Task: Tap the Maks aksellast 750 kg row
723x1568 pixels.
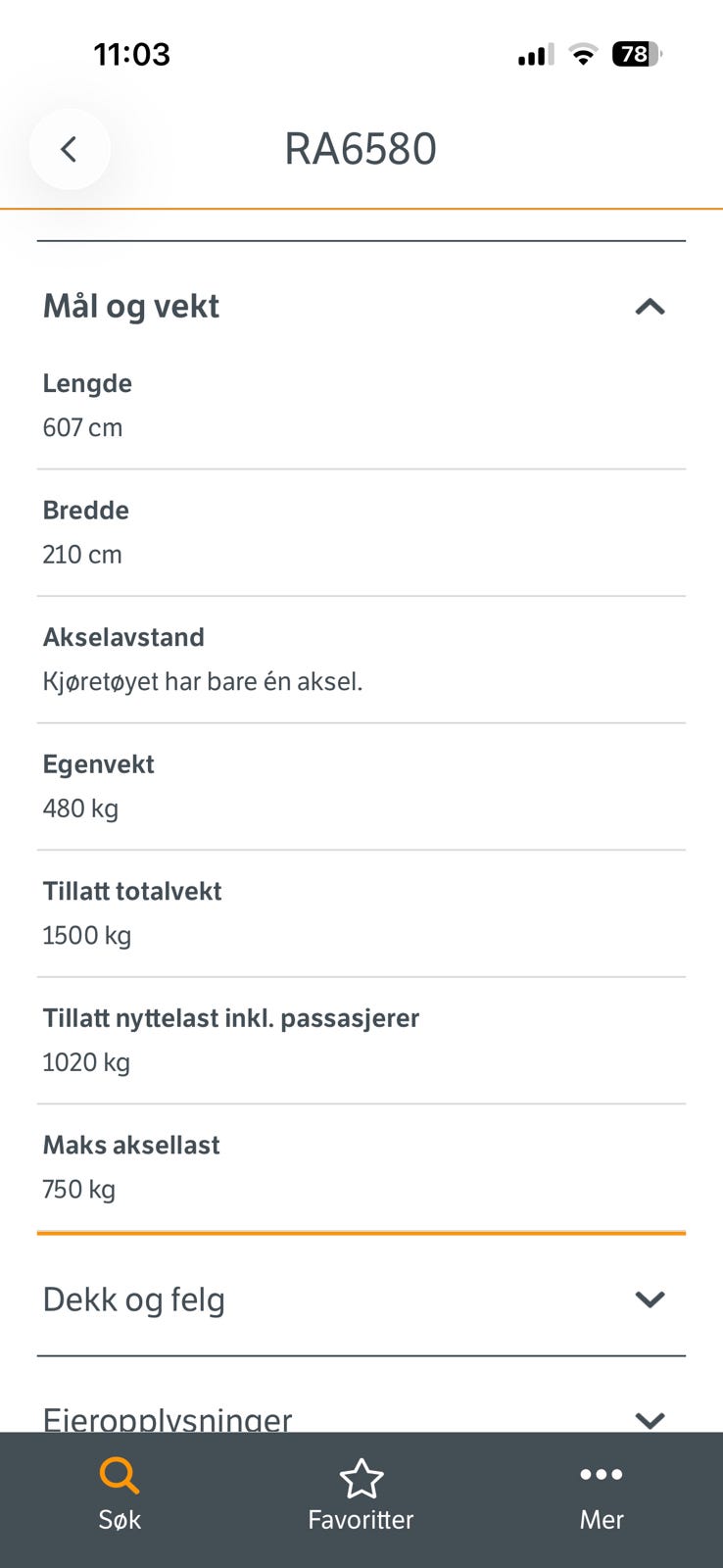Action: coord(361,1168)
